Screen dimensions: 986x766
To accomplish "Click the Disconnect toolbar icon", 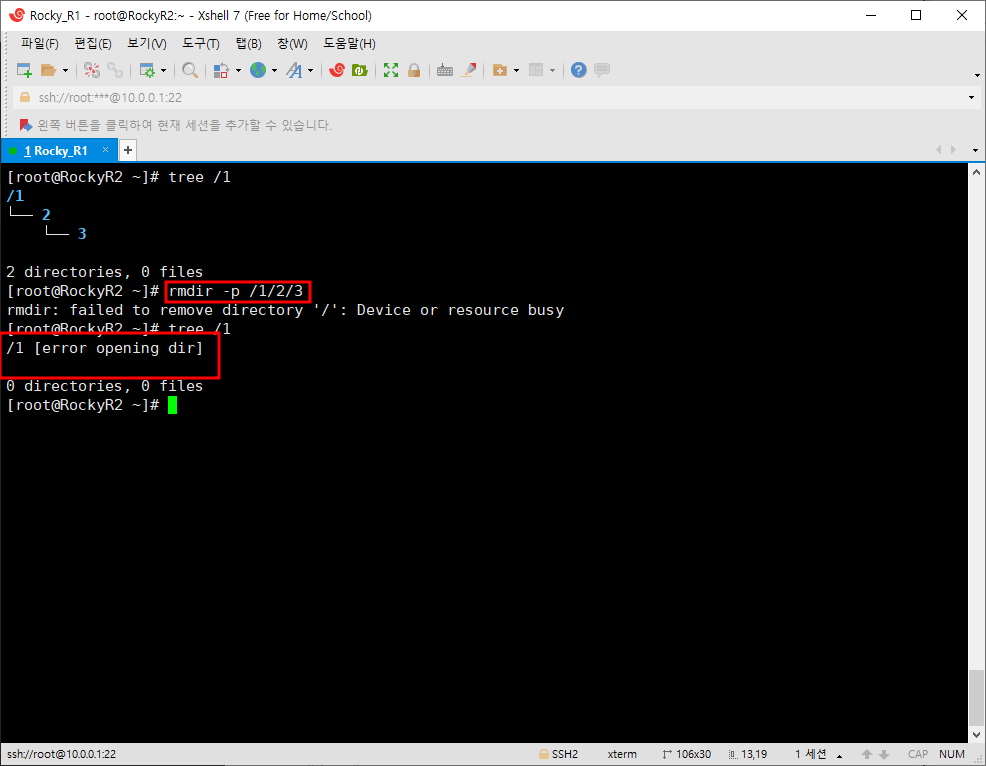I will (92, 70).
